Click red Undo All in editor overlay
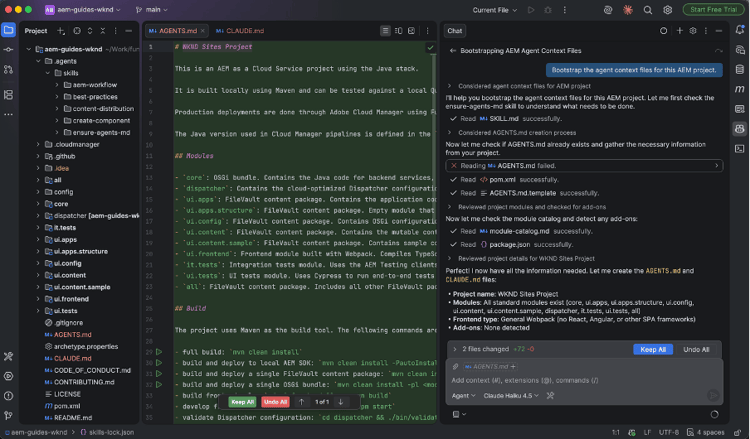This screenshot has width=750, height=439. (x=276, y=402)
